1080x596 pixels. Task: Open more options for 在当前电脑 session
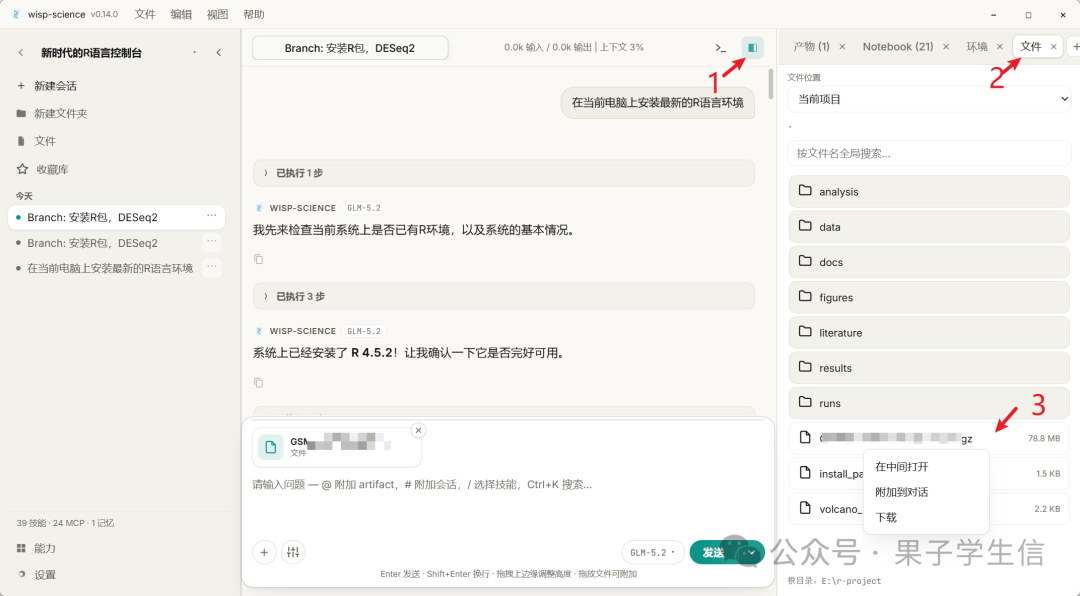(x=211, y=267)
